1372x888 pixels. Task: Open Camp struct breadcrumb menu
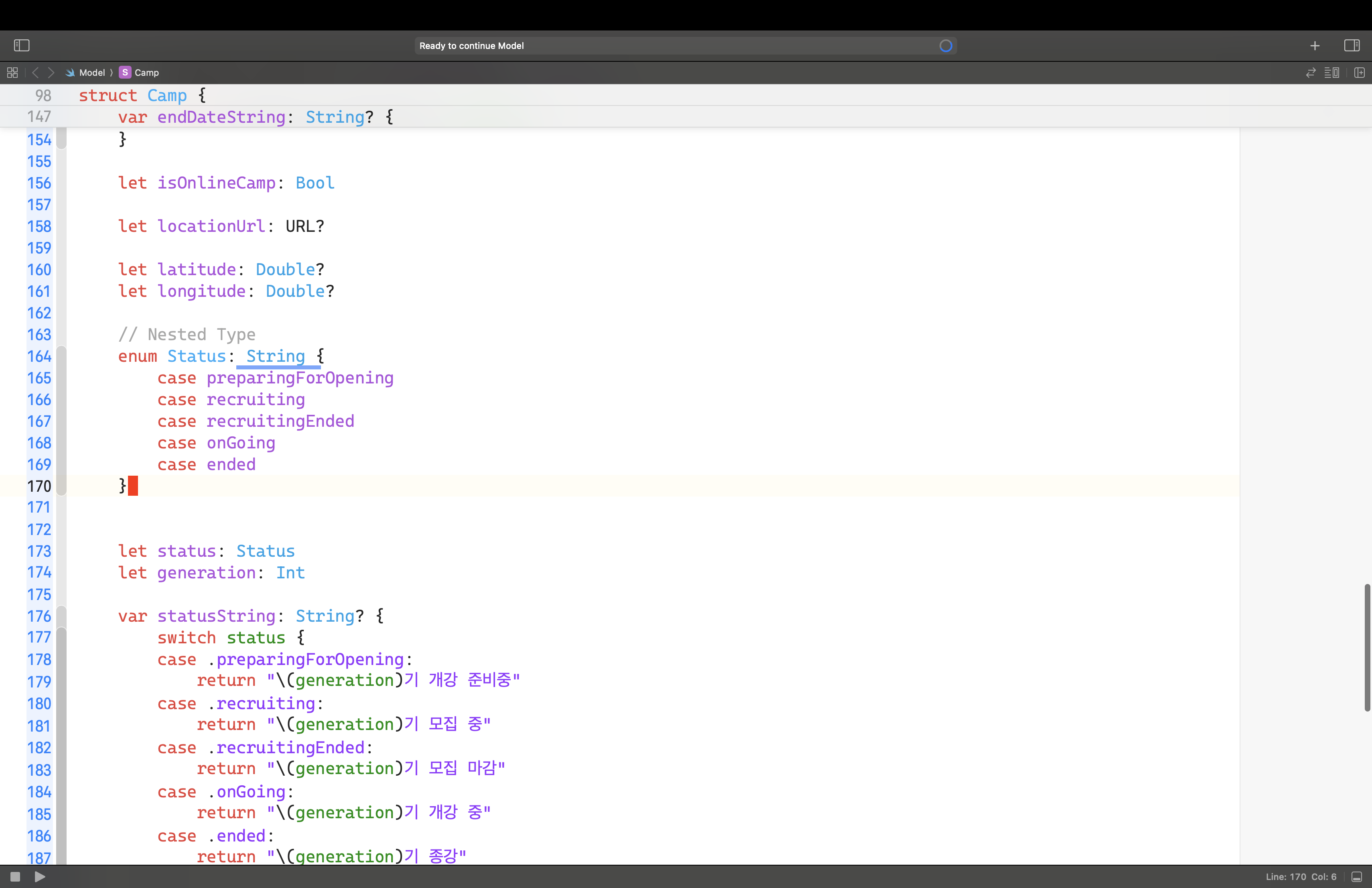pos(146,73)
